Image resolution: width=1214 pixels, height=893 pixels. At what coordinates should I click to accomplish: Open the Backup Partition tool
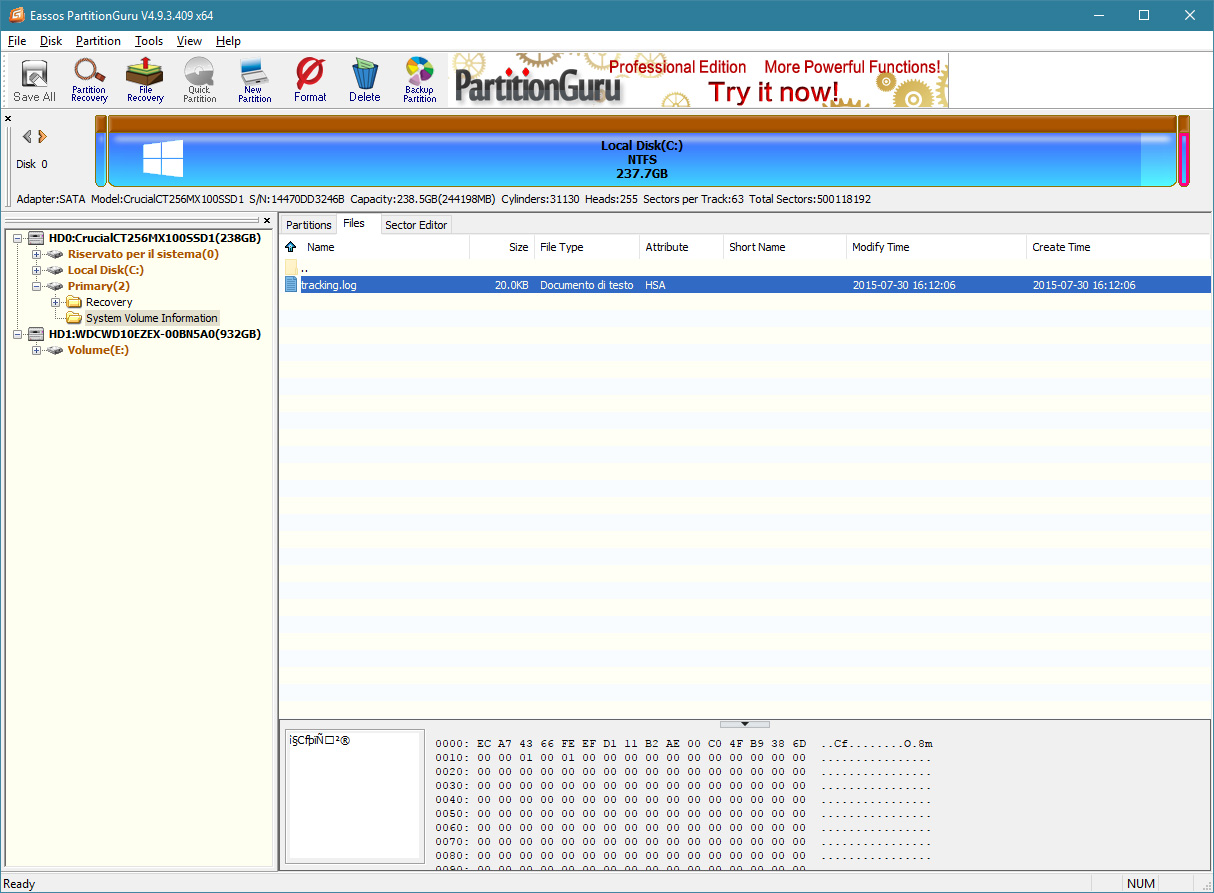(x=419, y=80)
